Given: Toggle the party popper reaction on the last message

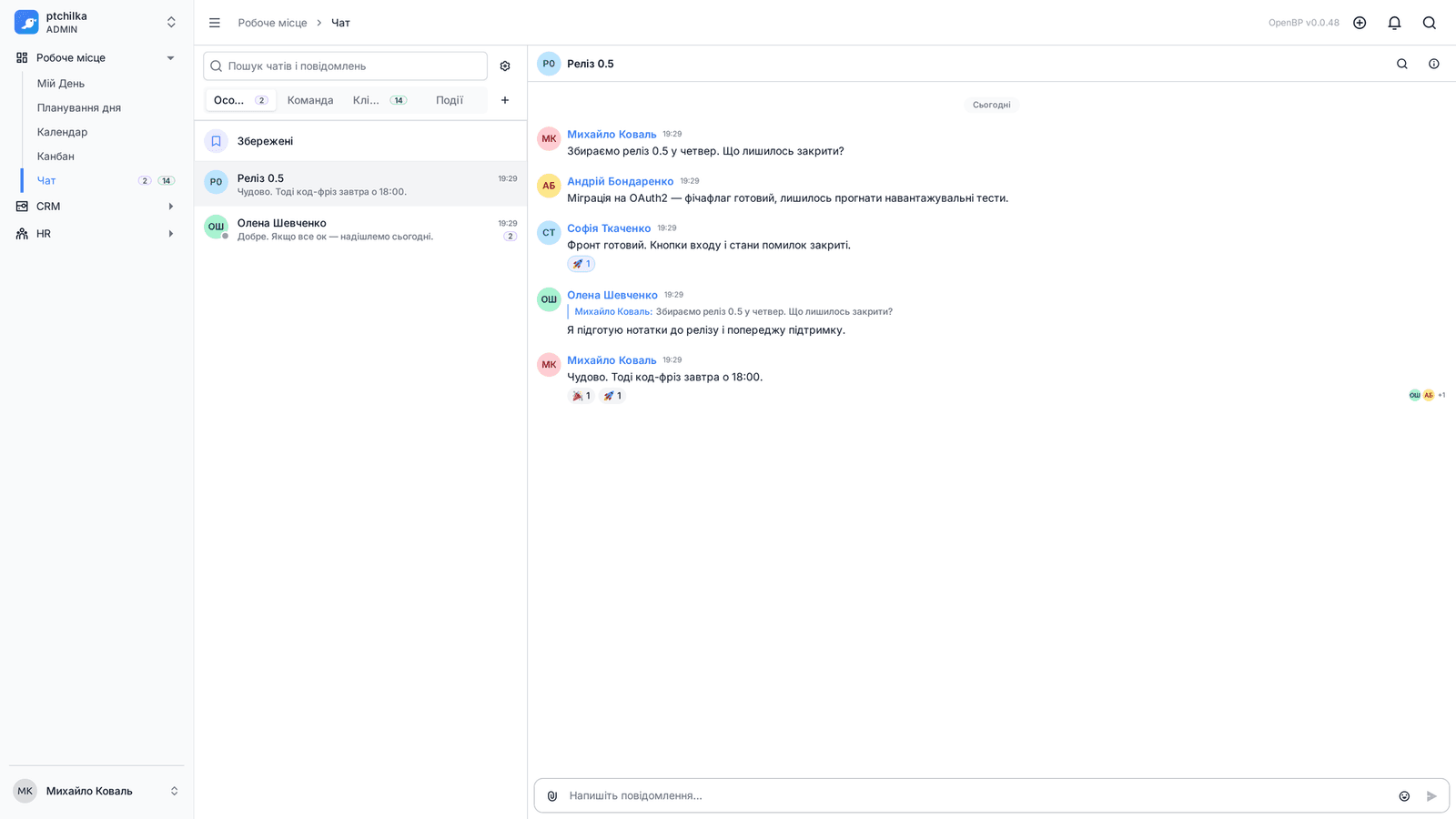Looking at the screenshot, I should point(581,396).
